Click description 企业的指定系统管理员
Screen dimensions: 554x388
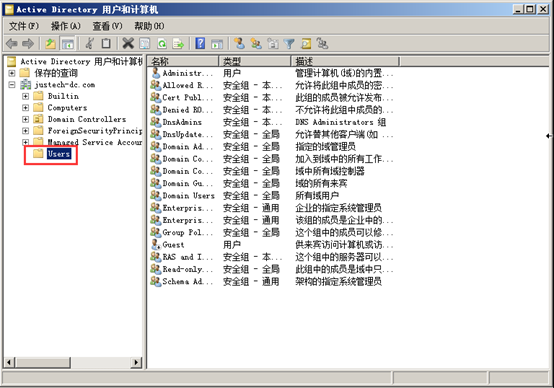point(338,208)
